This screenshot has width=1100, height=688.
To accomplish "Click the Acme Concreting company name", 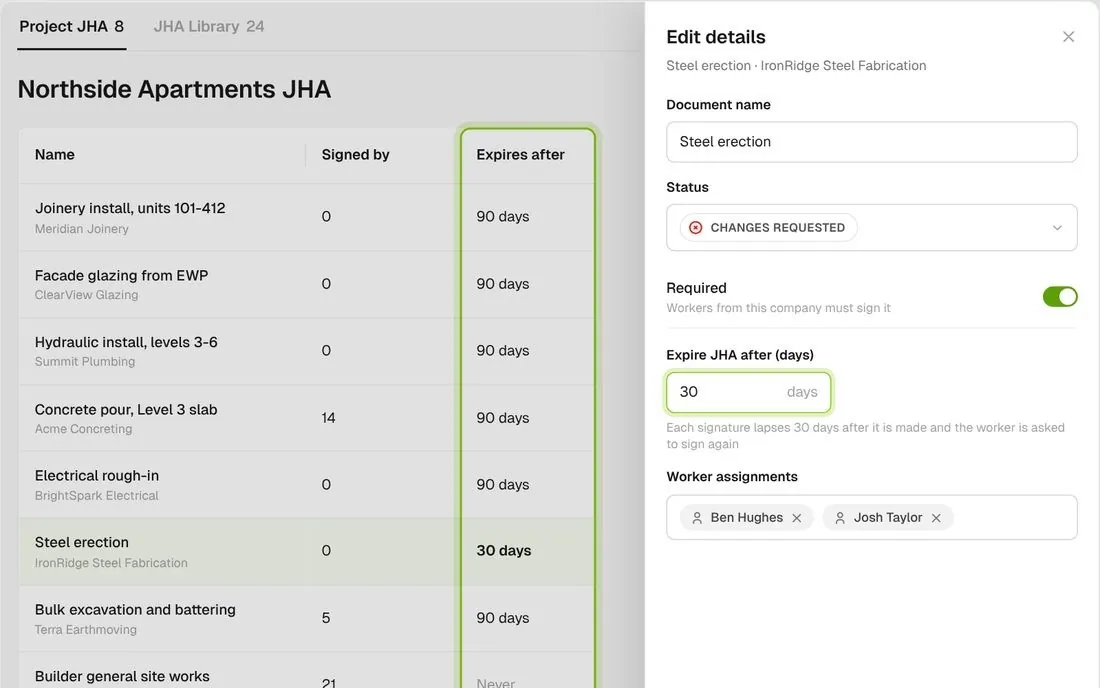I will (x=83, y=429).
